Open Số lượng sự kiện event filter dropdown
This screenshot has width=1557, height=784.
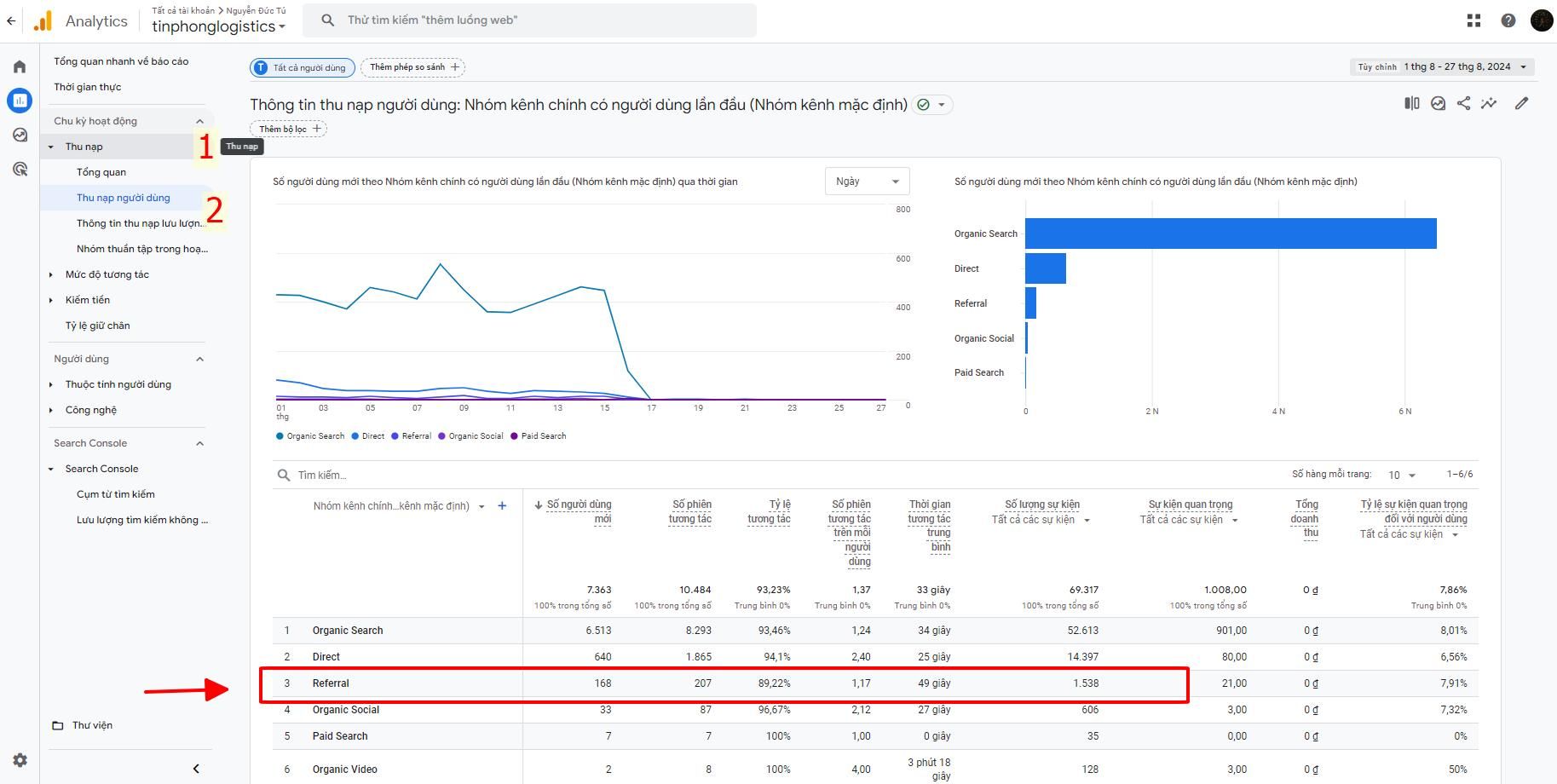(1041, 520)
